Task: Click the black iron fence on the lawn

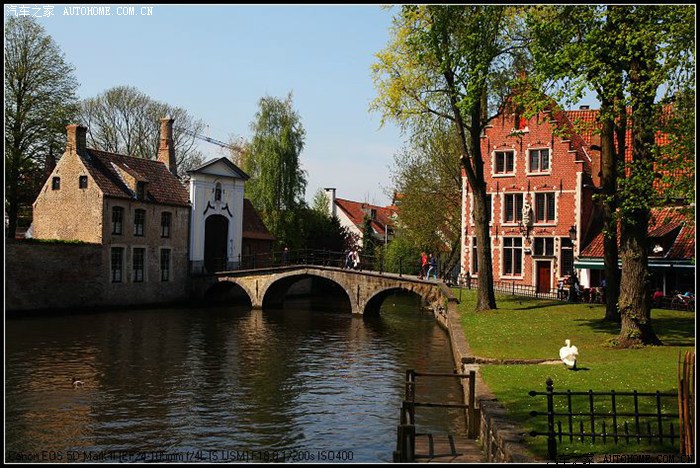Action: [603, 416]
